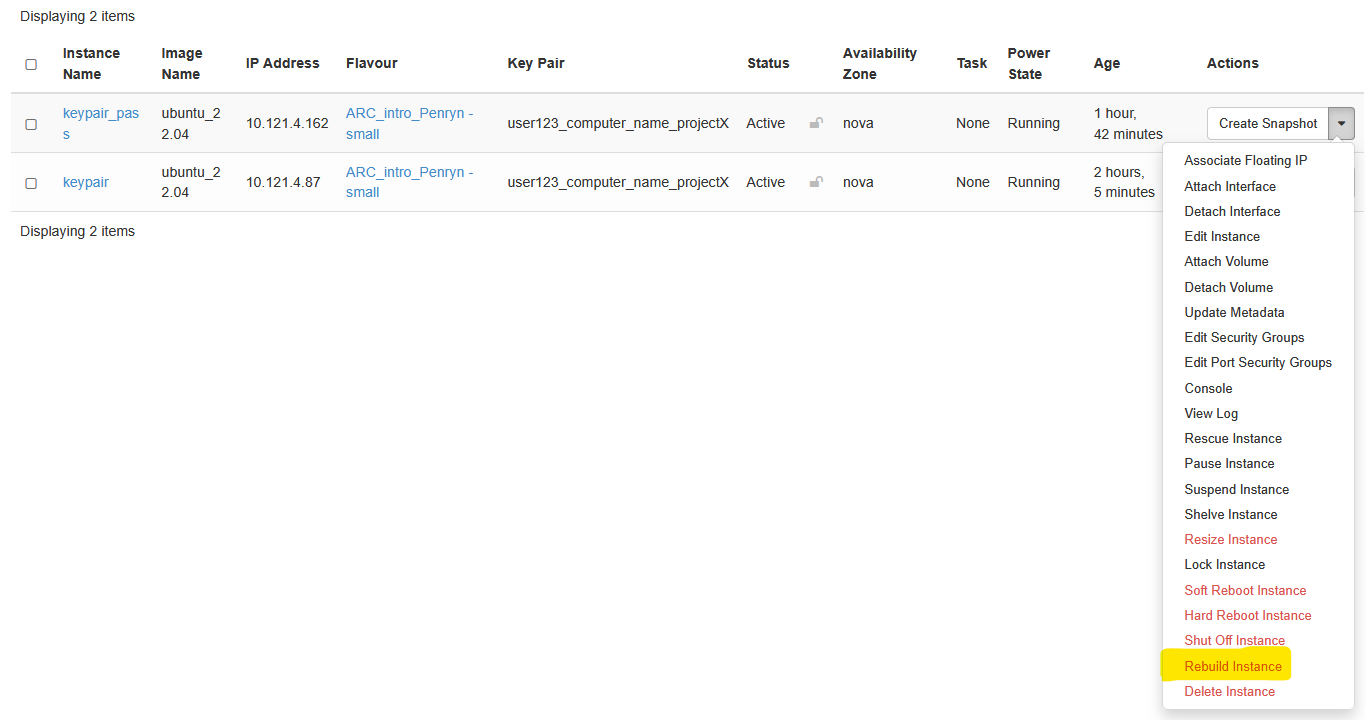The image size is (1366, 720).
Task: Click the Task column header
Action: tap(972, 63)
